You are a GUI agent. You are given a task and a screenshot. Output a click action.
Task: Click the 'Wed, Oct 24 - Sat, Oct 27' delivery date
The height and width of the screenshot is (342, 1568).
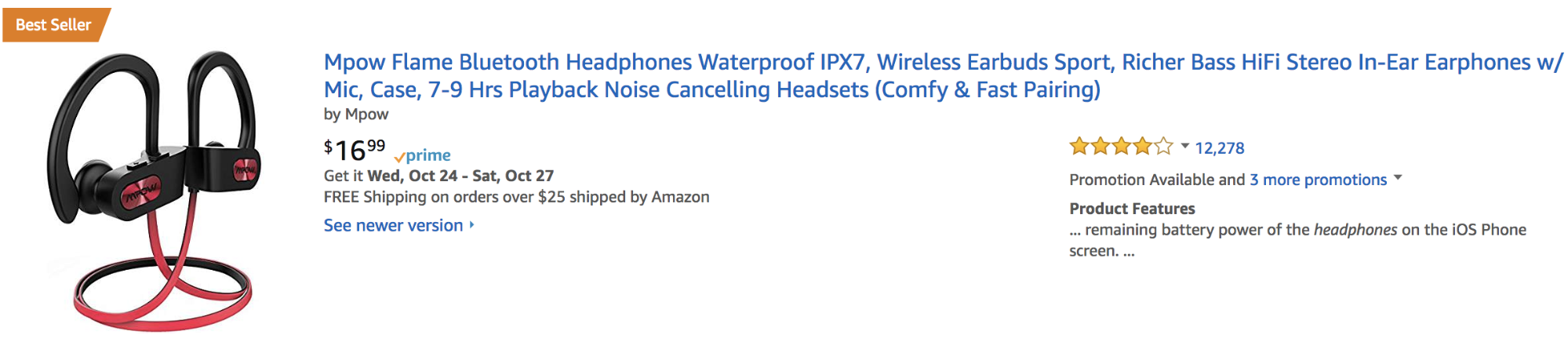coord(460,176)
